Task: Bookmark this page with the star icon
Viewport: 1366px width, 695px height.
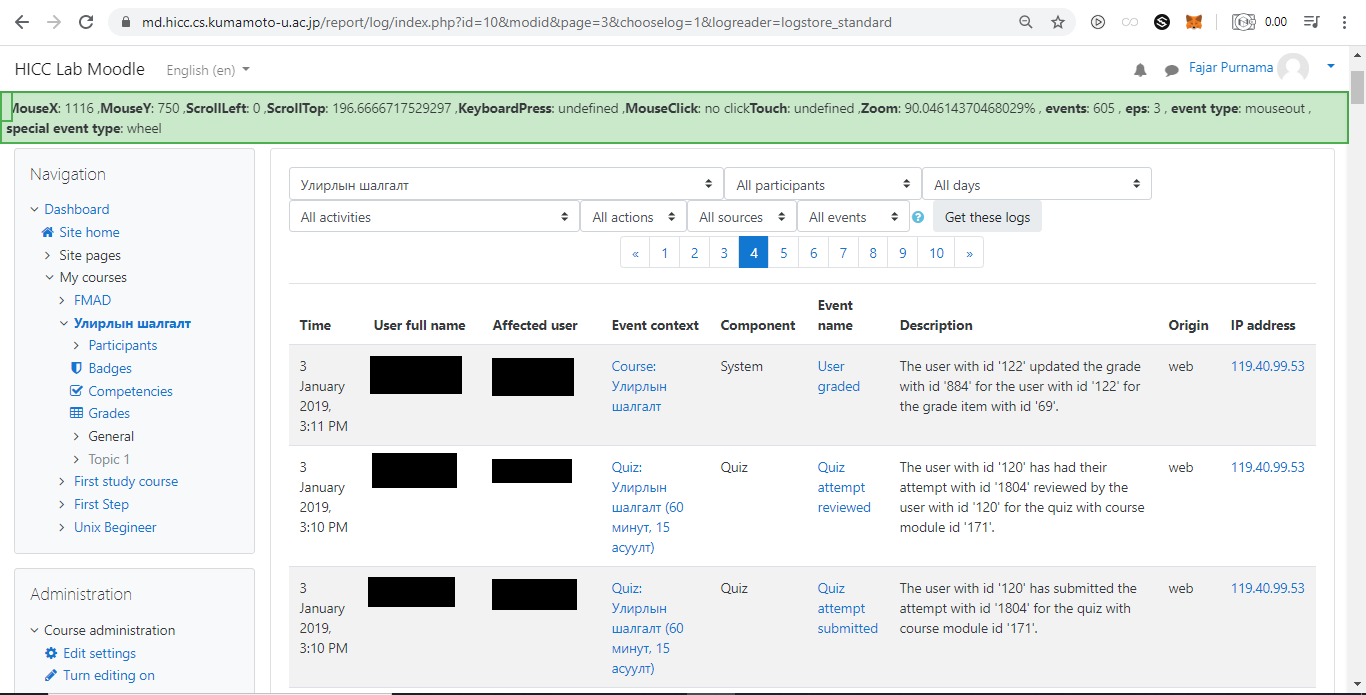Action: (x=1058, y=22)
